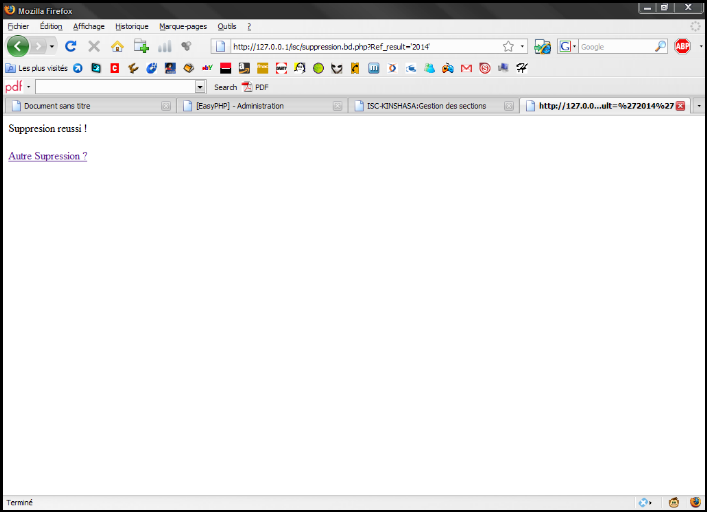Click the grey Stop loading X icon

94,46
